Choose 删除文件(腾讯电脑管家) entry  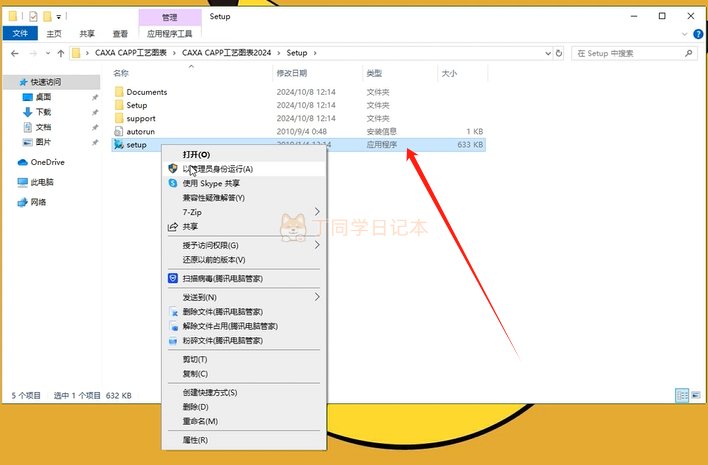point(244,312)
